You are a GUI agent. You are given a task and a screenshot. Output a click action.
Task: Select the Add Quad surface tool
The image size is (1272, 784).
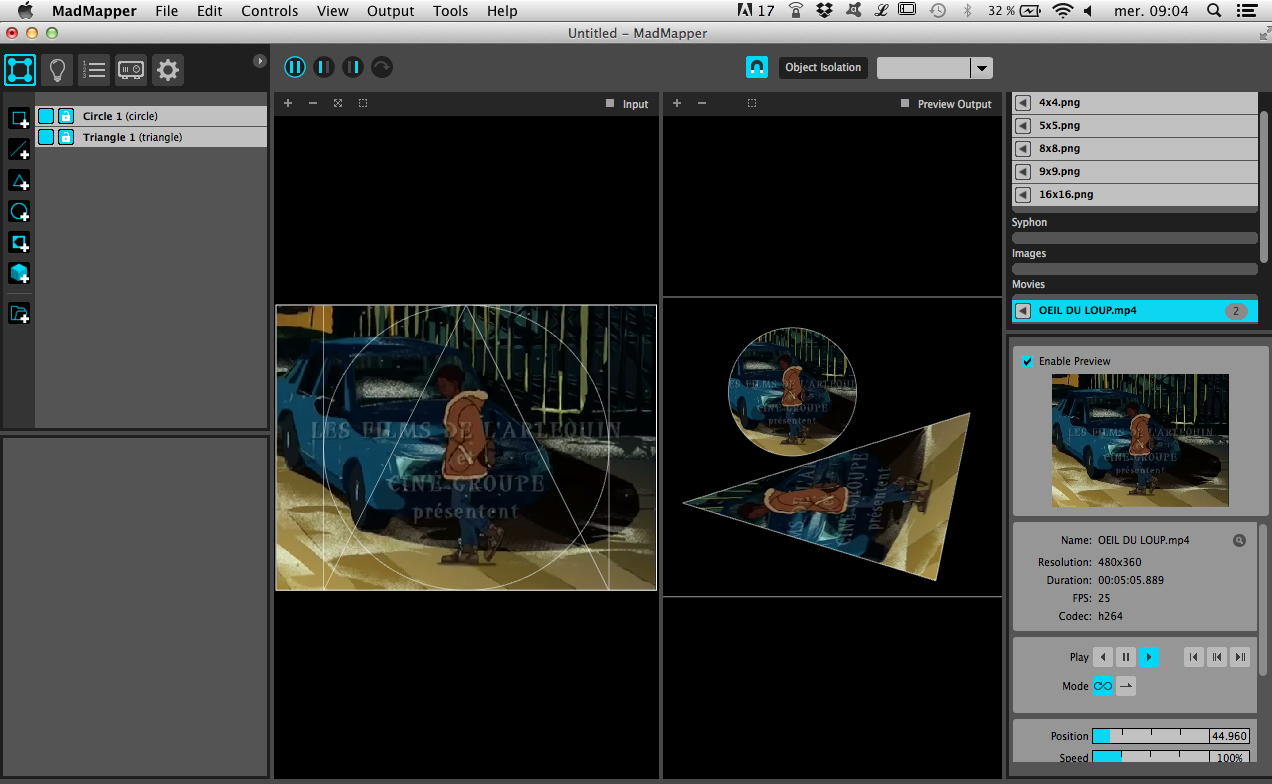click(19, 119)
